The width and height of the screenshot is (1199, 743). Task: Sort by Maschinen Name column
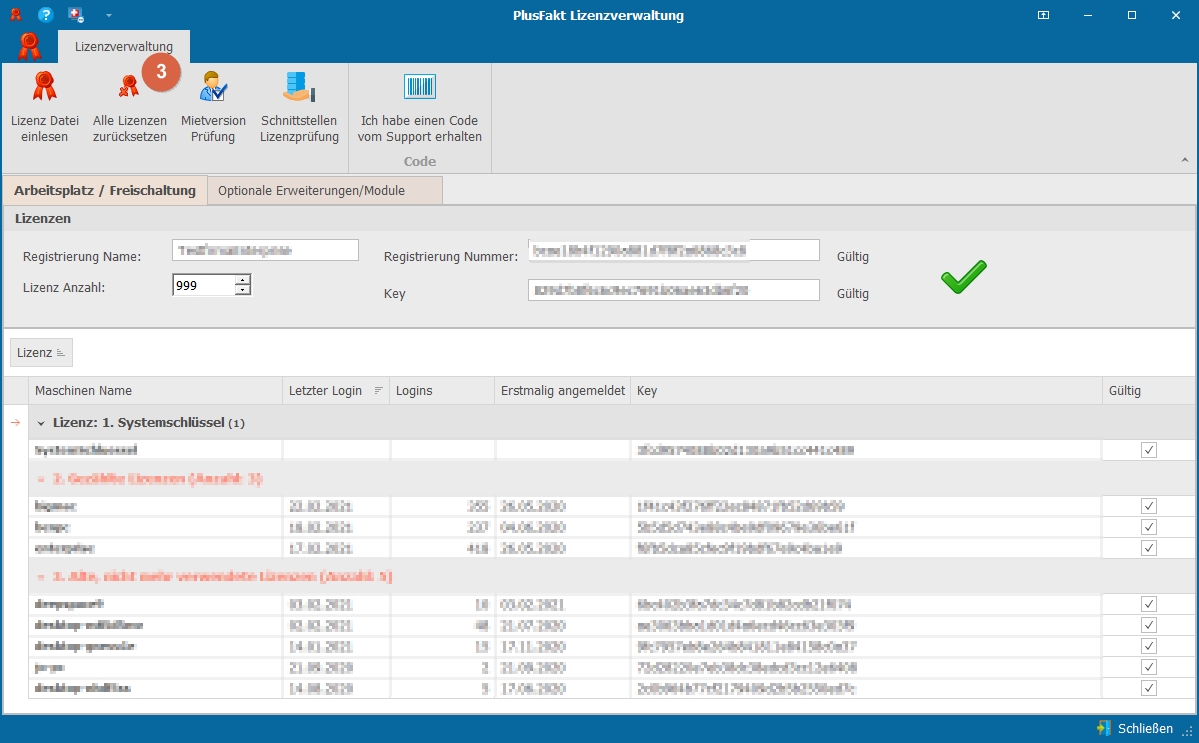(x=156, y=391)
